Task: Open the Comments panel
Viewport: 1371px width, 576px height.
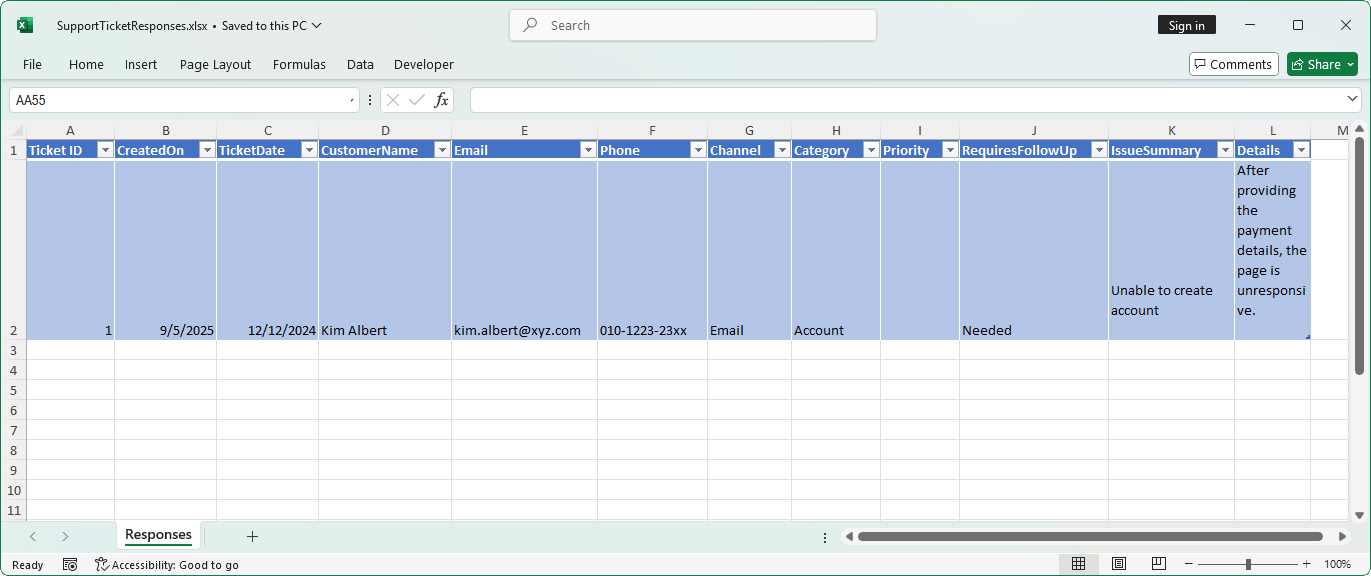Action: [1233, 63]
